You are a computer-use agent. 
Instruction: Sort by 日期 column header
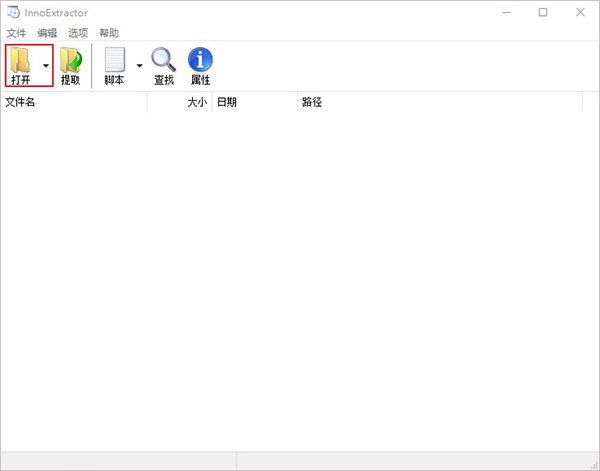tap(255, 102)
